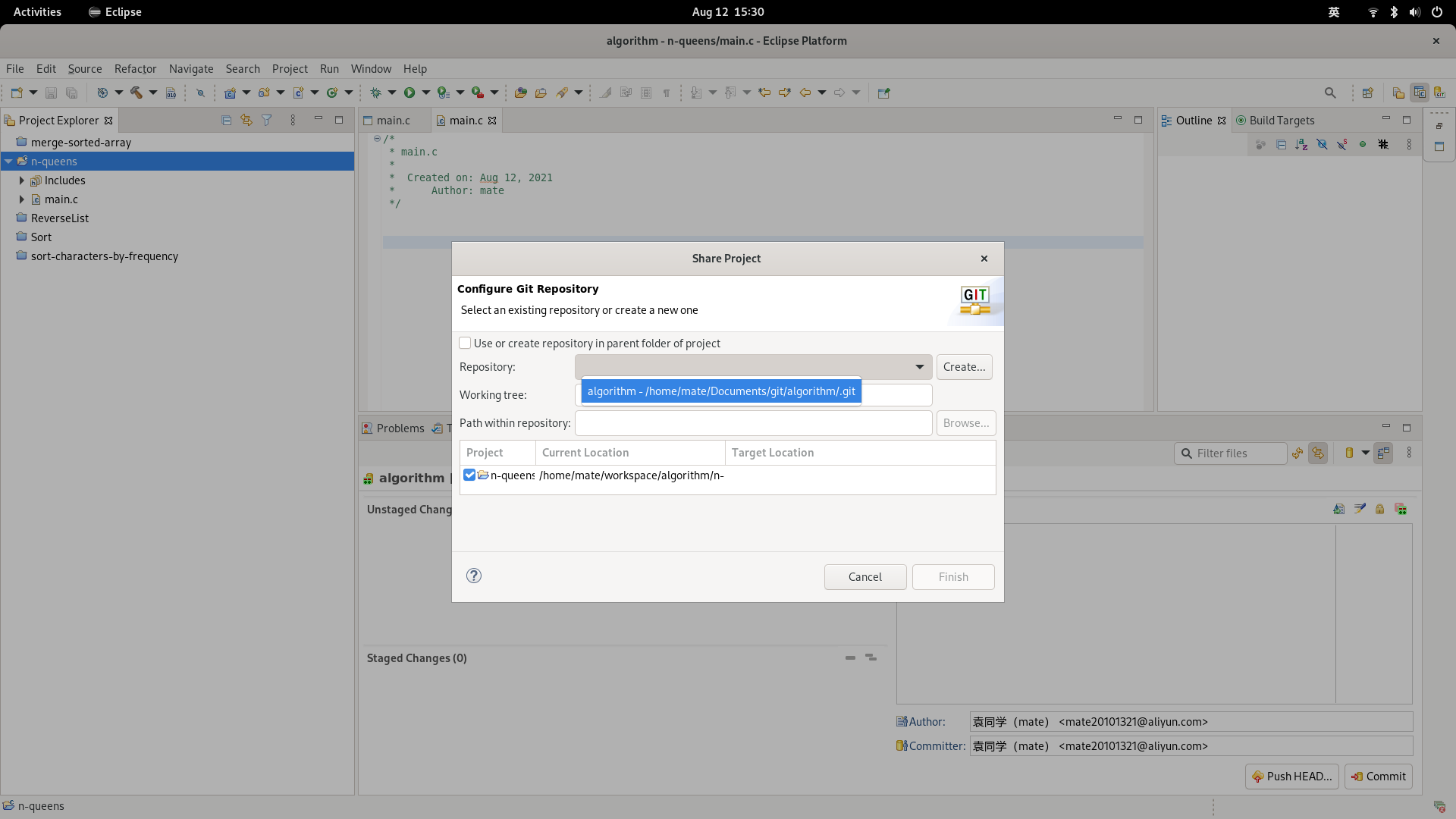Open the dropdown arrow next to Debug icon
Image resolution: width=1456 pixels, height=819 pixels.
coord(392,93)
